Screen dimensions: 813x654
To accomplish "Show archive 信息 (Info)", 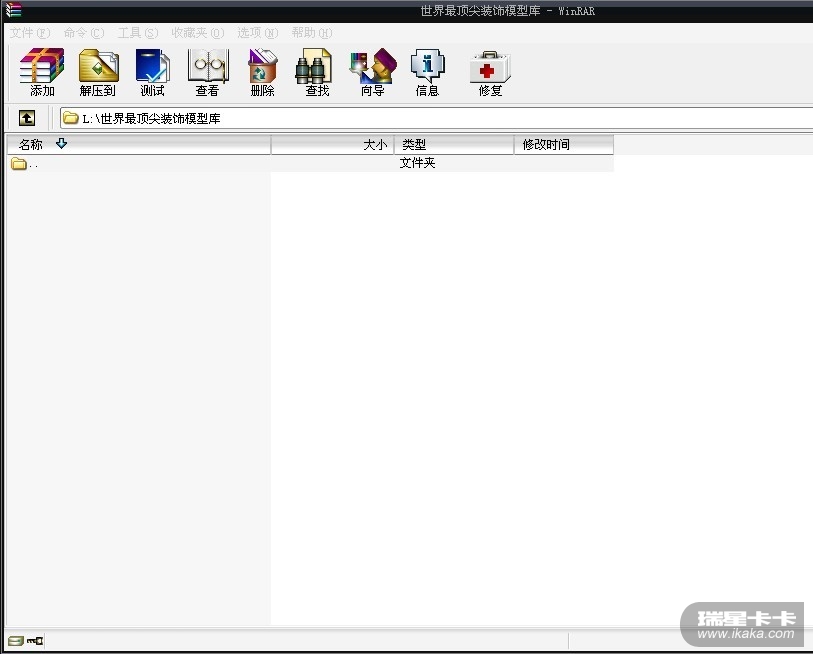I will [x=427, y=72].
